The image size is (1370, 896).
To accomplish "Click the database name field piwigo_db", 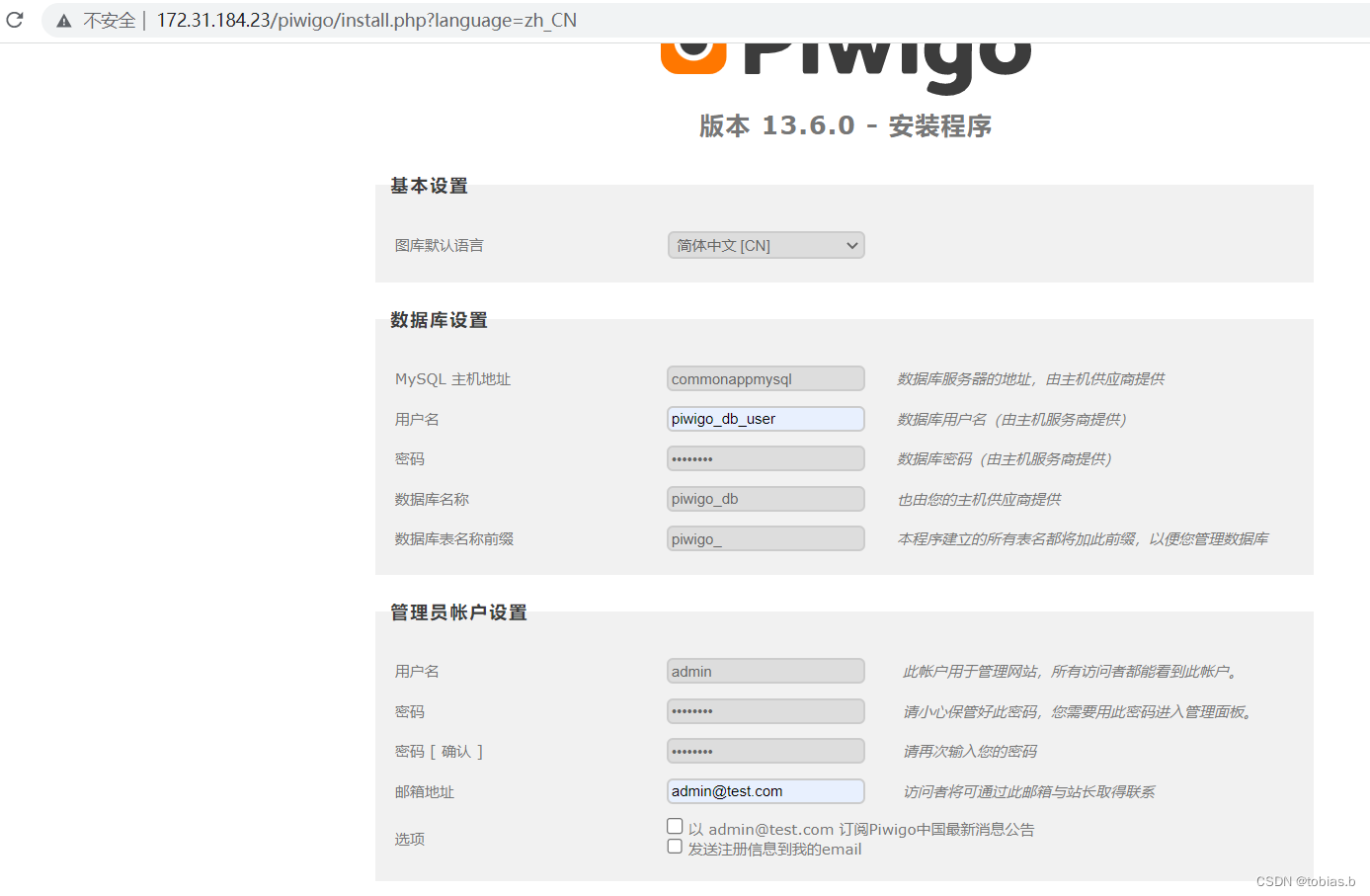I will [x=766, y=499].
